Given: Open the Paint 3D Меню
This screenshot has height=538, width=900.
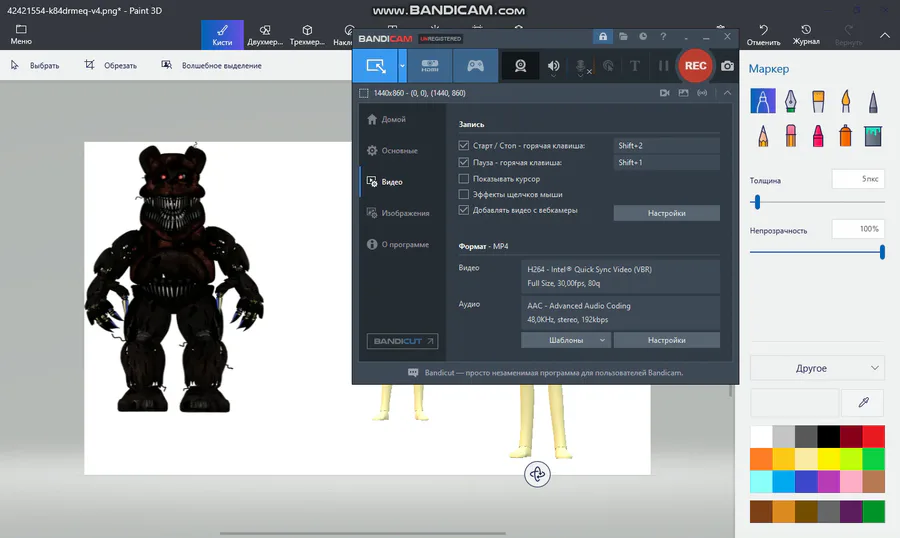Looking at the screenshot, I should (21, 34).
